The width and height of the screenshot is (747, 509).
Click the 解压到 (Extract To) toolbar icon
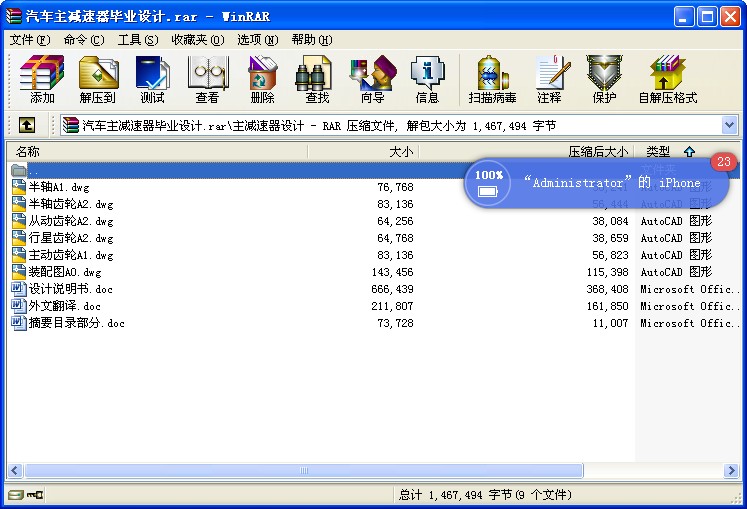(x=98, y=79)
